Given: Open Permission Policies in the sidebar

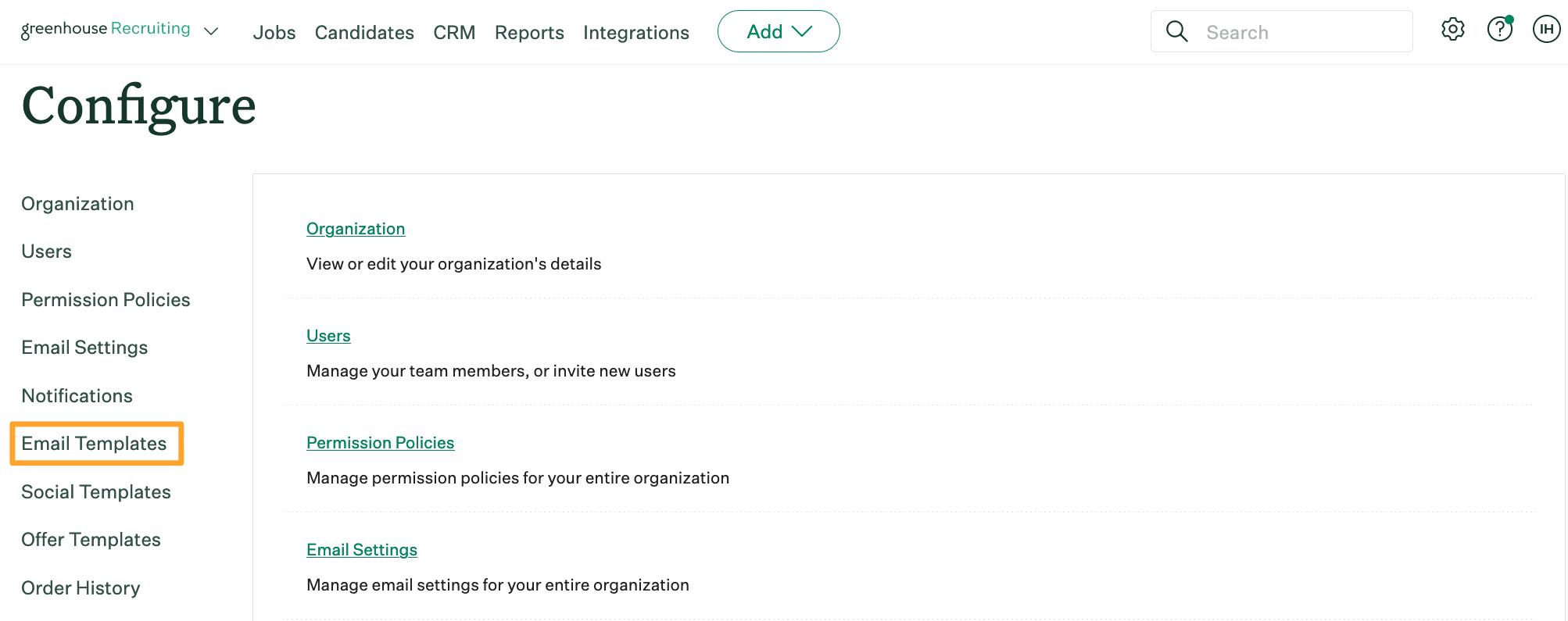Looking at the screenshot, I should click(106, 300).
